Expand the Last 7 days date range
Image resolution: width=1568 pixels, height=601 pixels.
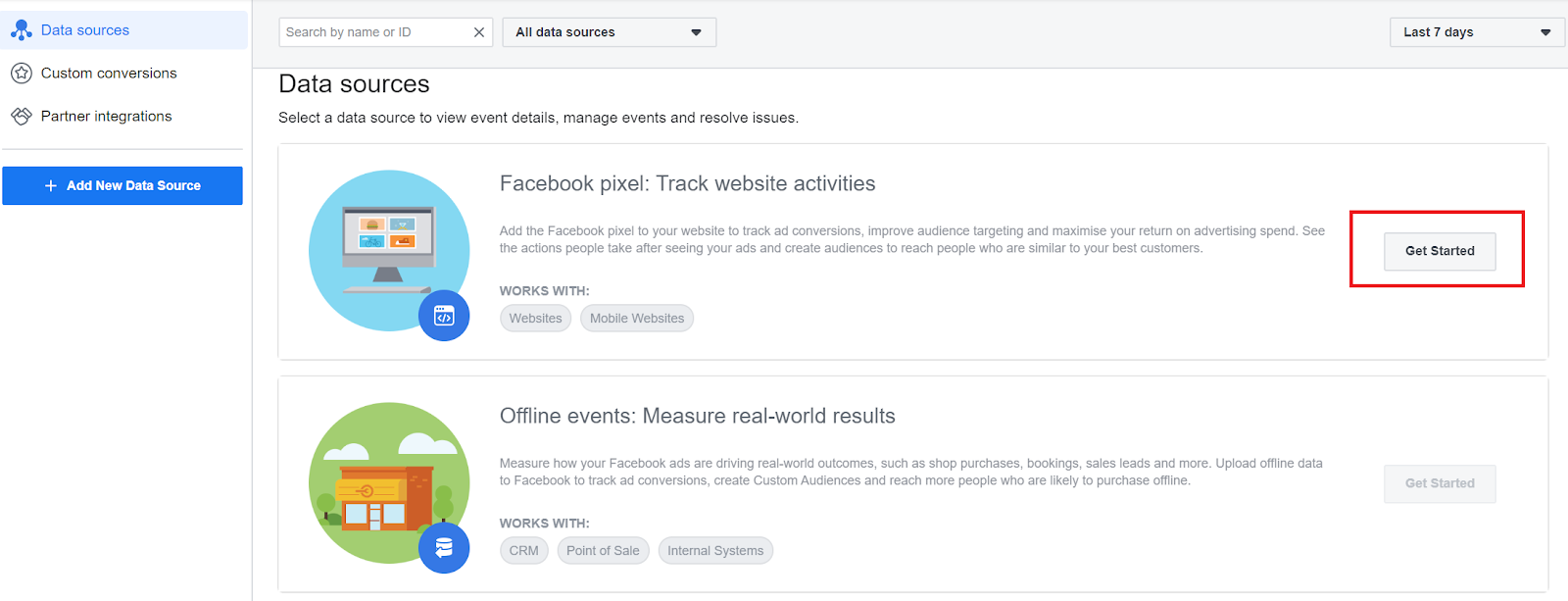[x=1476, y=32]
